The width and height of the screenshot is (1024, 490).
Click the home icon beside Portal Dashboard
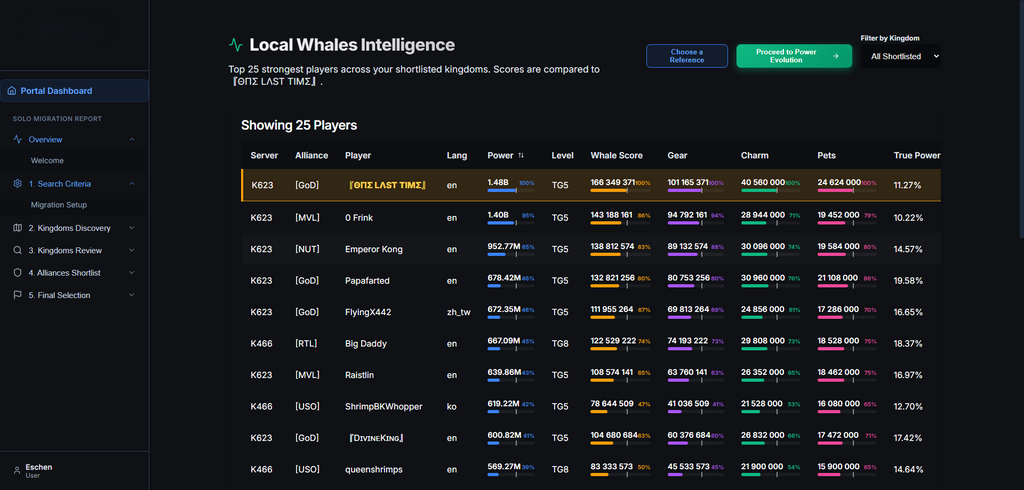pos(11,91)
